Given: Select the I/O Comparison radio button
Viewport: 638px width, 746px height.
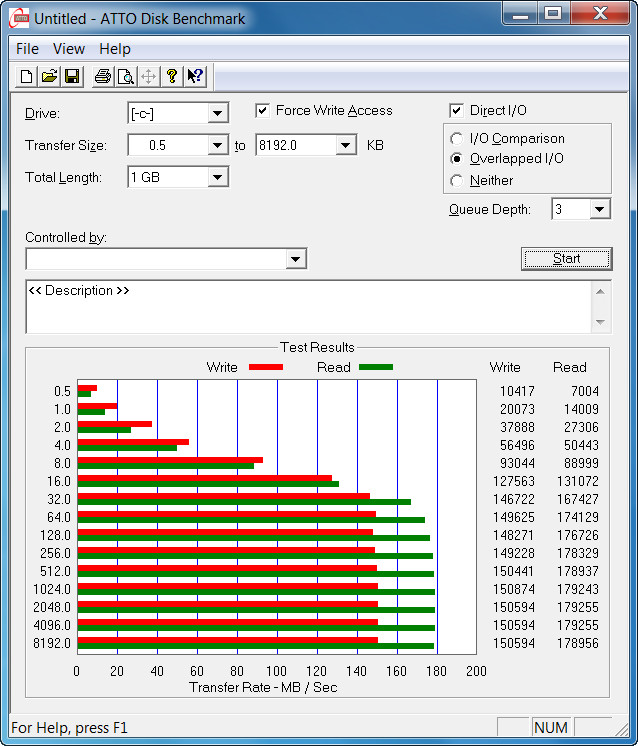Looking at the screenshot, I should [456, 138].
